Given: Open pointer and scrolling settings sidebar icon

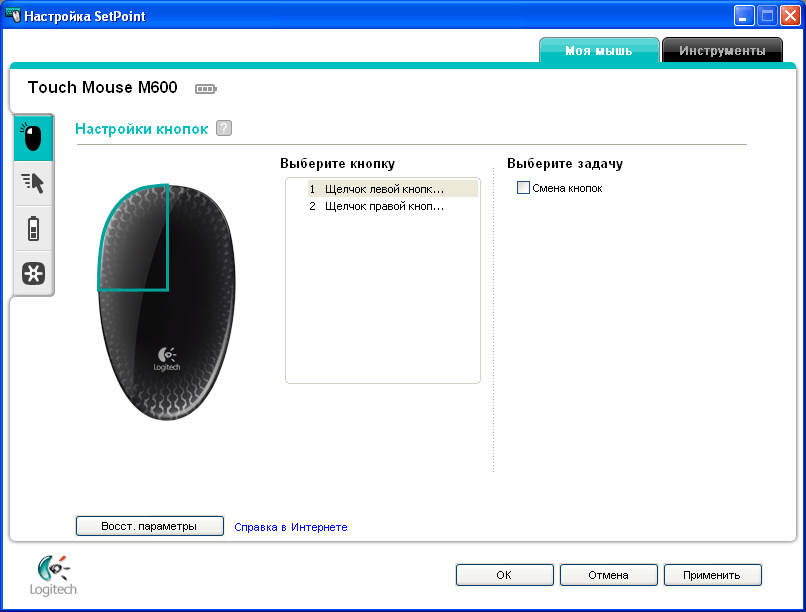Looking at the screenshot, I should (33, 183).
